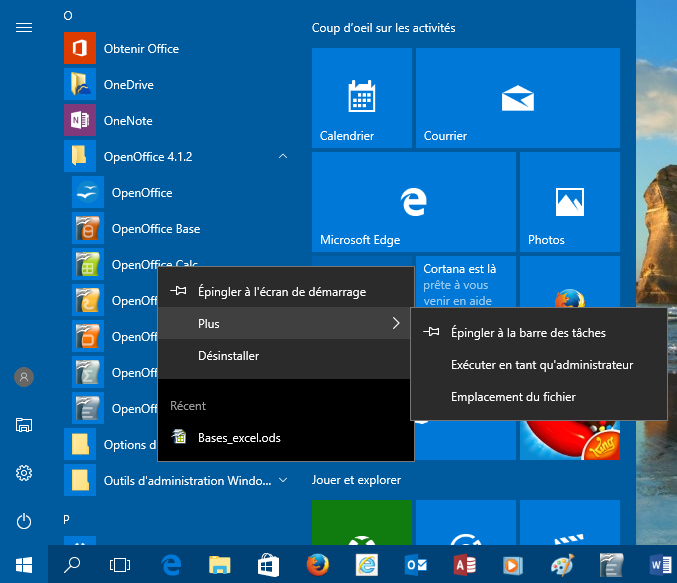Viewport: 677px width, 583px height.
Task: Open the Store from the taskbar
Action: 268,565
